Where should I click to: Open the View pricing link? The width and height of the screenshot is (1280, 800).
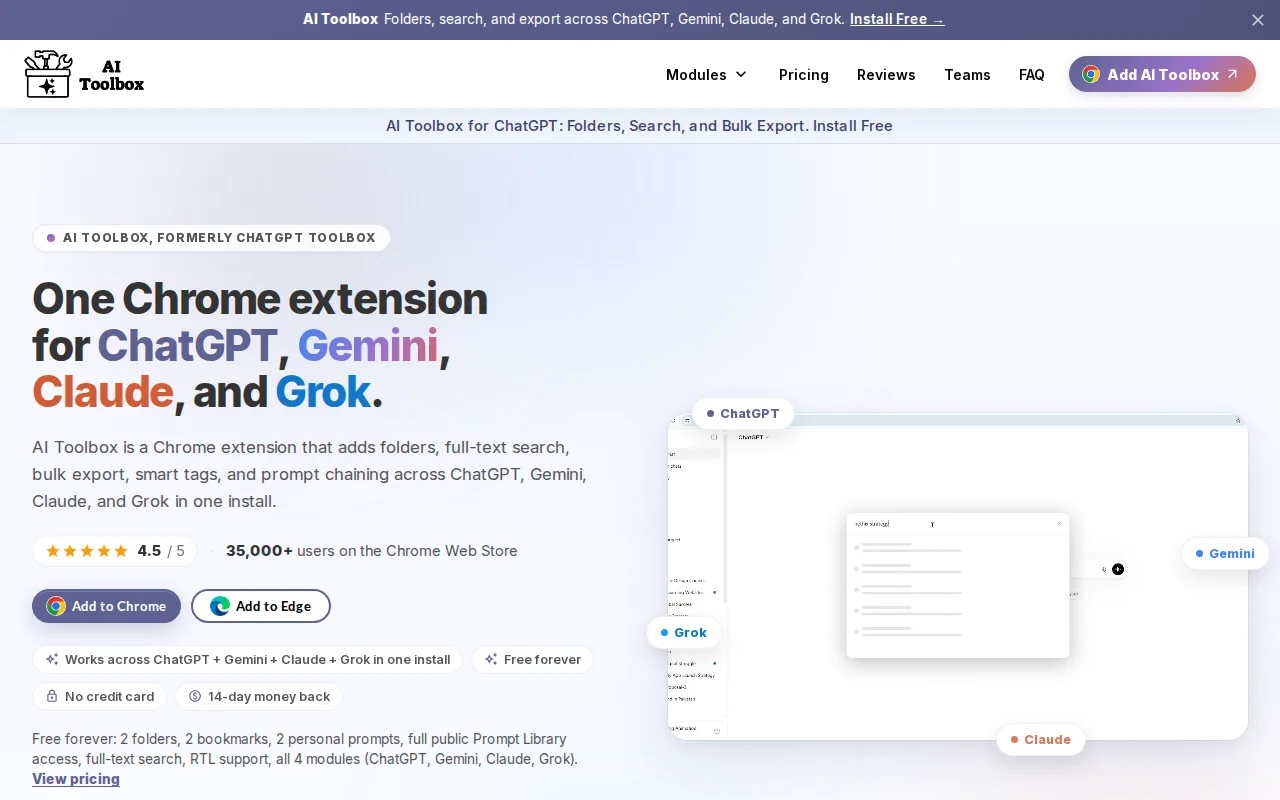coord(76,779)
